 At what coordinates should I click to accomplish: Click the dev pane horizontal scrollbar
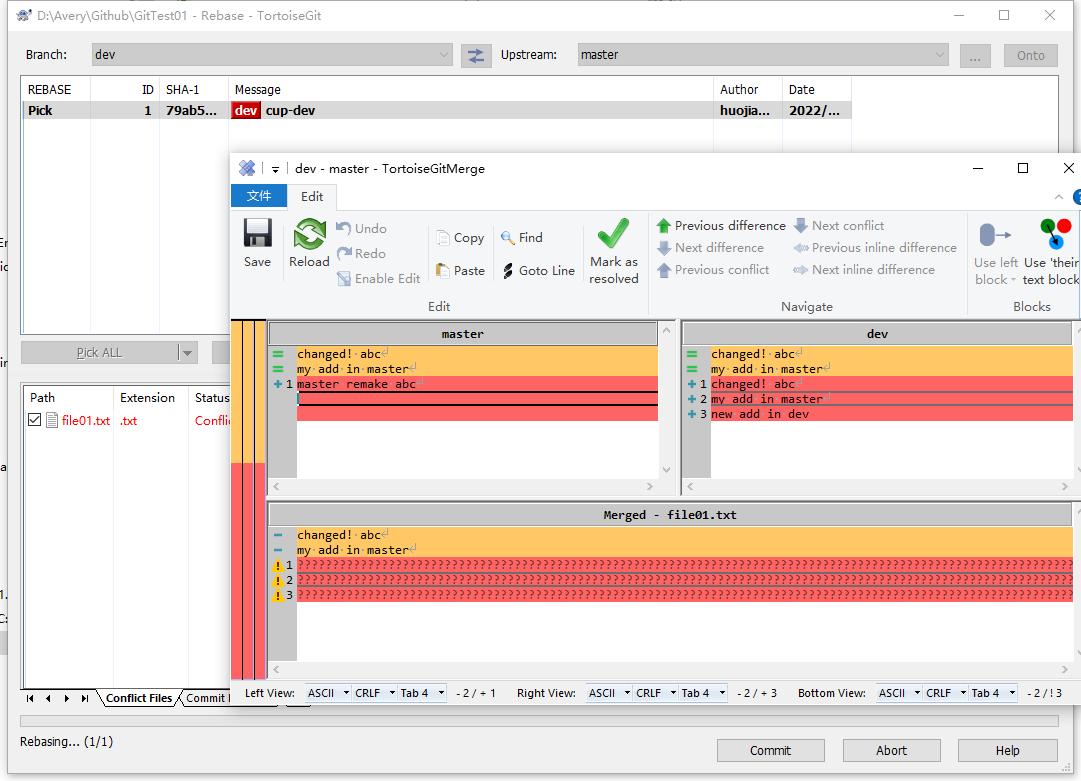(x=877, y=486)
